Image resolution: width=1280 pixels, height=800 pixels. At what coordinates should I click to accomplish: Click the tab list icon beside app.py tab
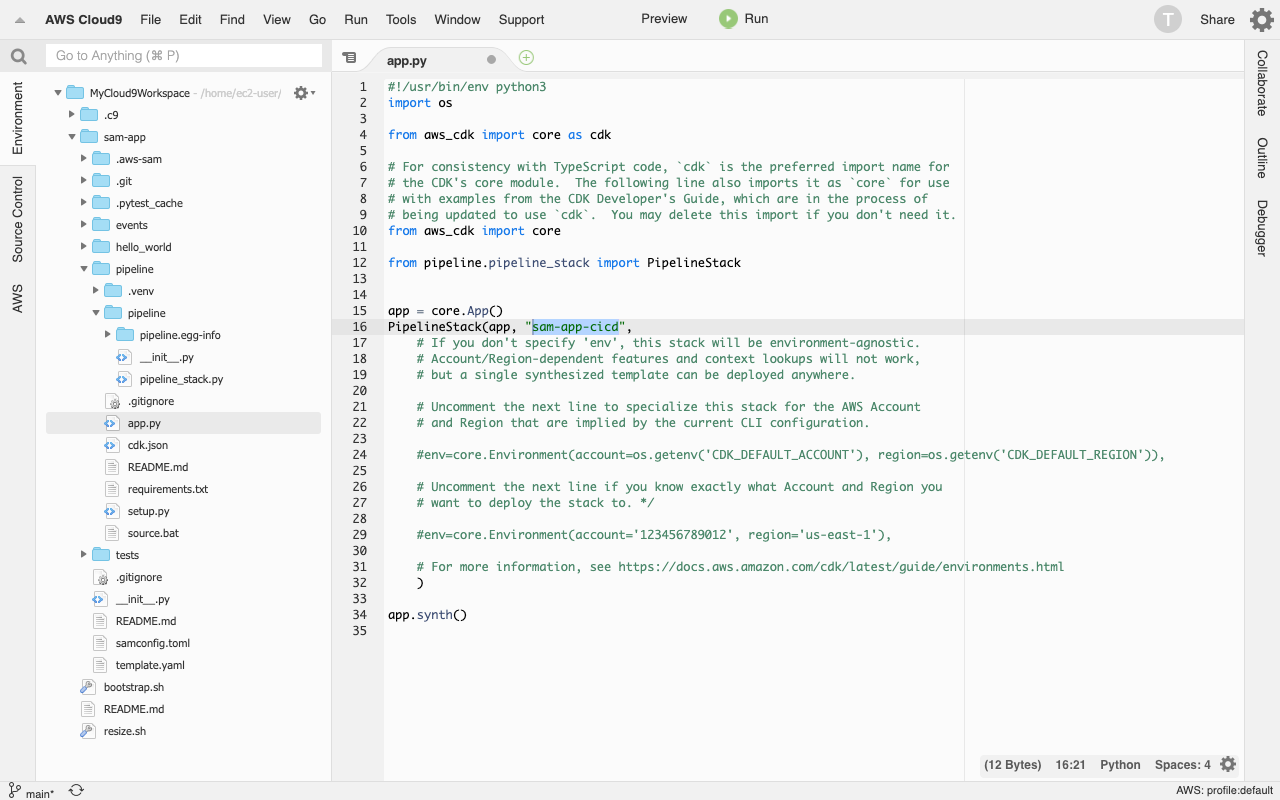348,58
